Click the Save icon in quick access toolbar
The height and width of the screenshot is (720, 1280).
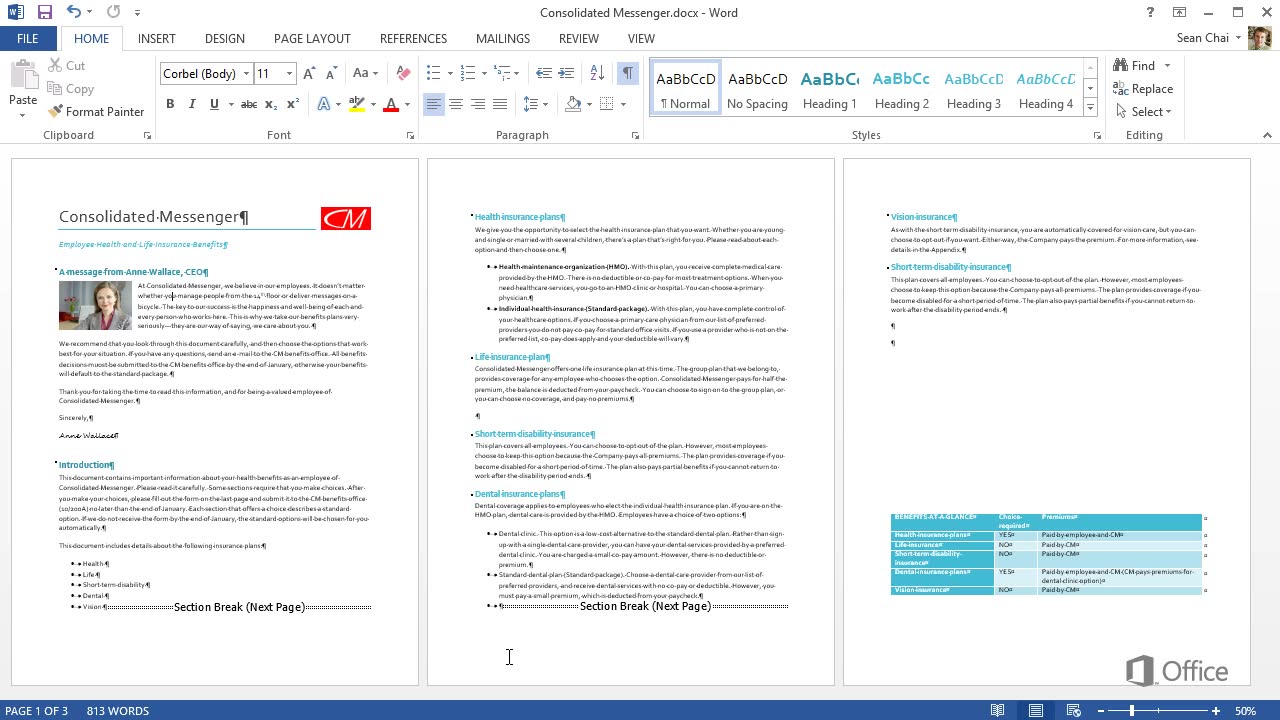coord(44,13)
